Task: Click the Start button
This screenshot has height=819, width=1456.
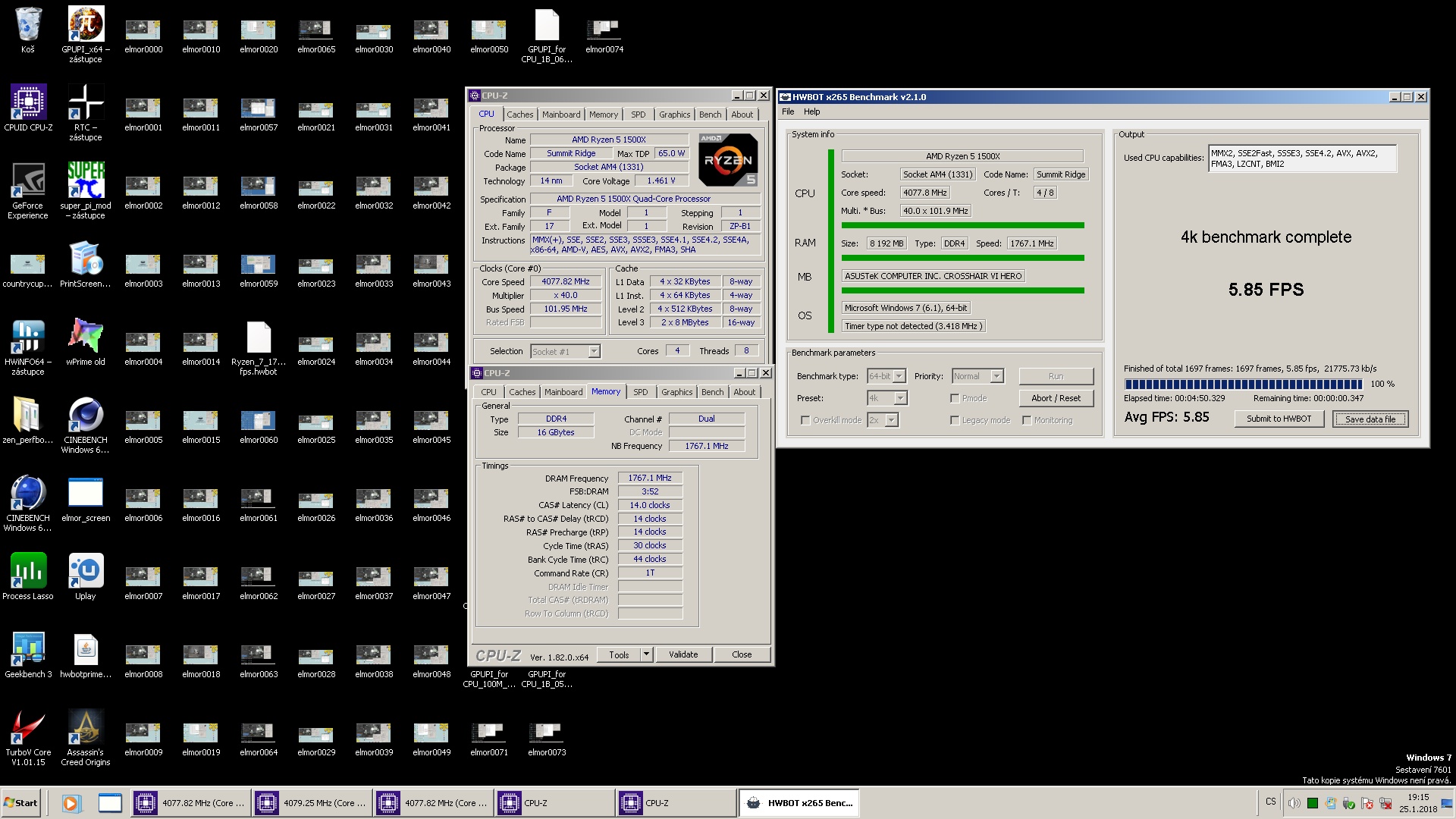Action: (21, 803)
